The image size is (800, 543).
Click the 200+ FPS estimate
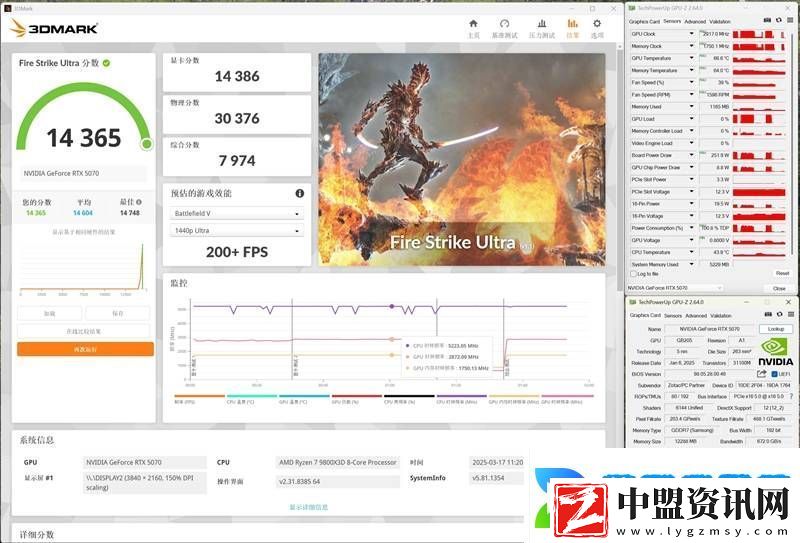(x=237, y=252)
